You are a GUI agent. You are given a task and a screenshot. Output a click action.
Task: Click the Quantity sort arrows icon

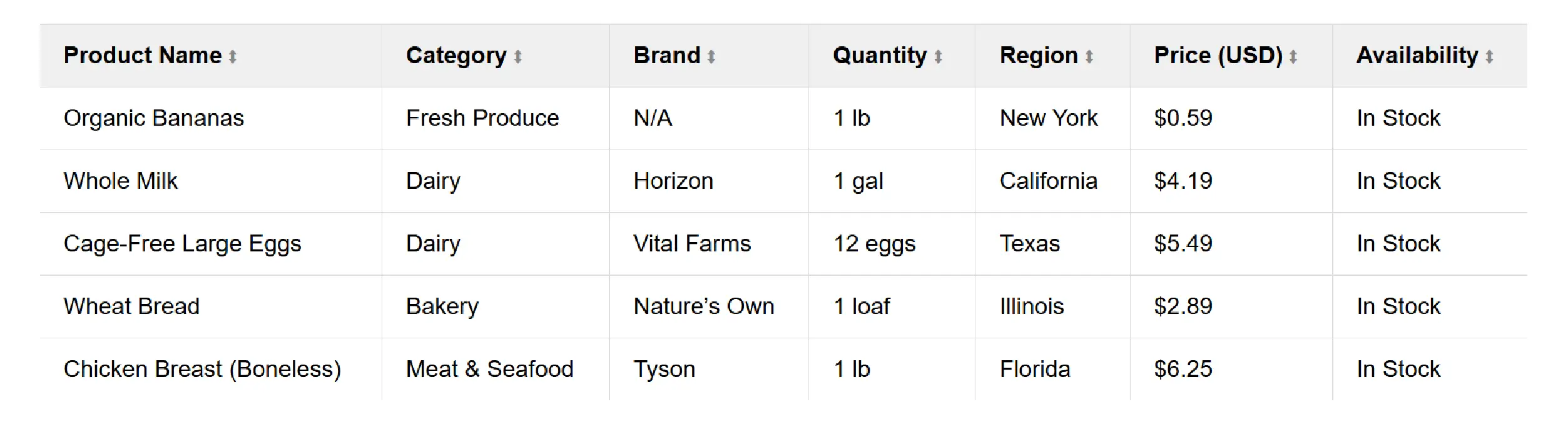click(938, 57)
